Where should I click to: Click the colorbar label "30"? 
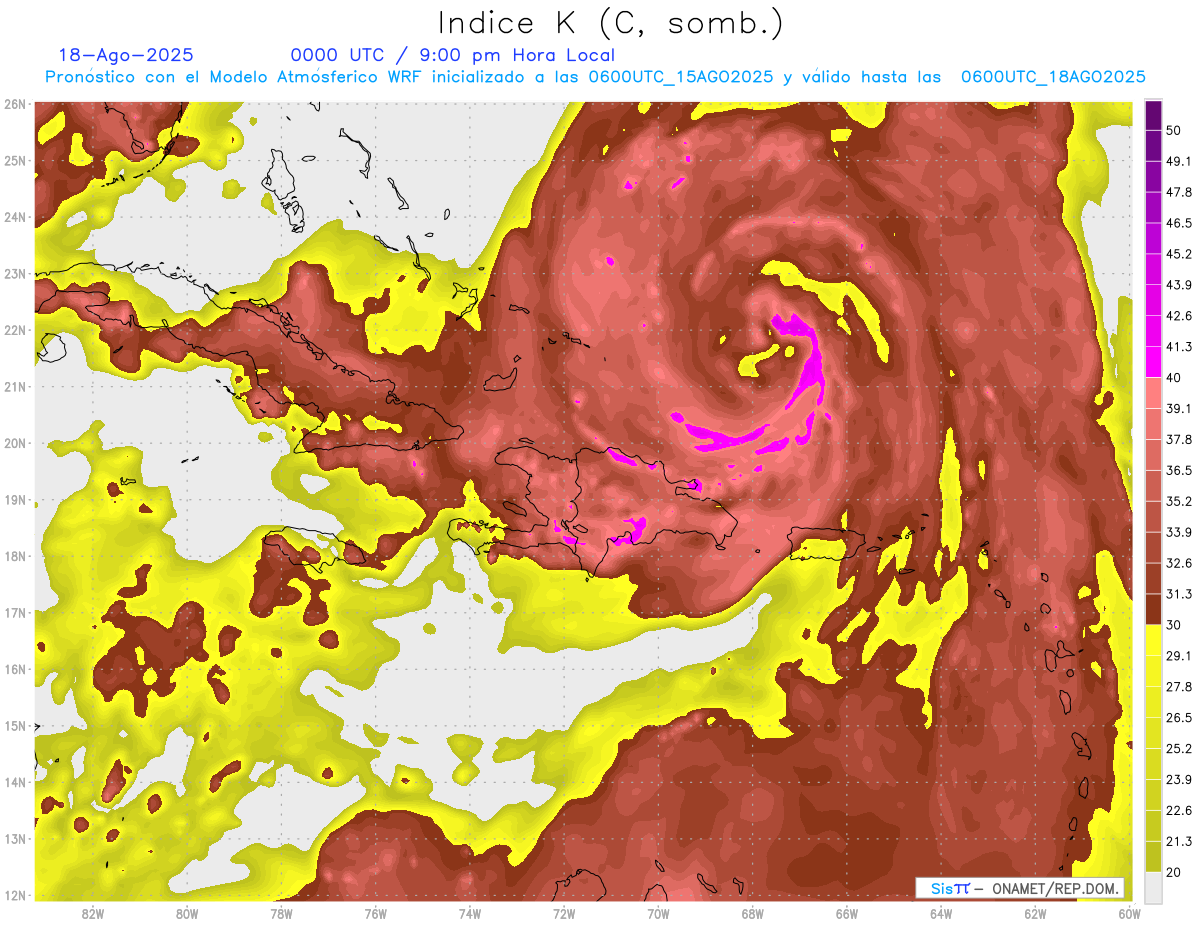[x=1174, y=625]
